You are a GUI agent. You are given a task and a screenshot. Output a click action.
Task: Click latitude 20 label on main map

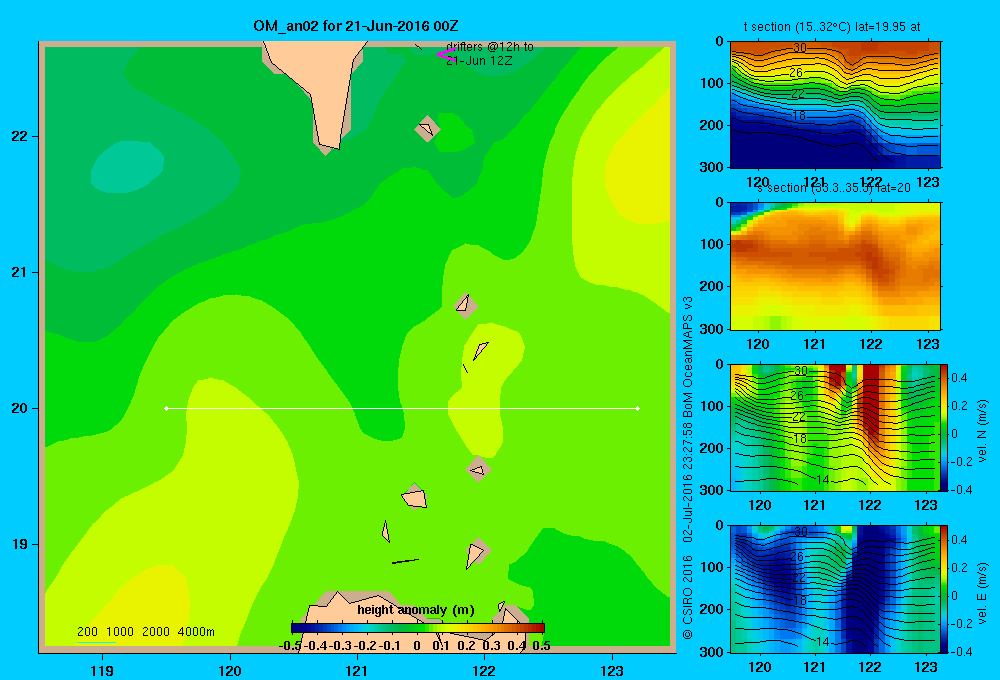click(x=20, y=408)
